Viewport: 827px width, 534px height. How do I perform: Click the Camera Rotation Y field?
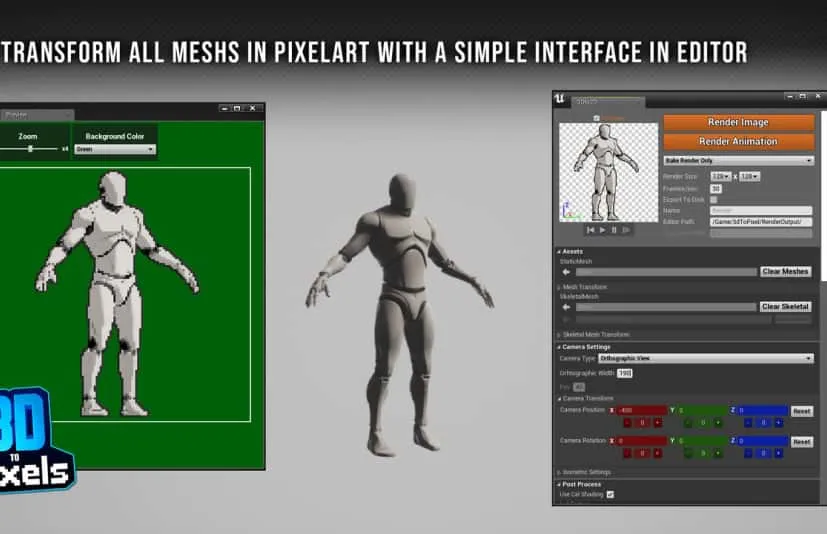pos(703,441)
